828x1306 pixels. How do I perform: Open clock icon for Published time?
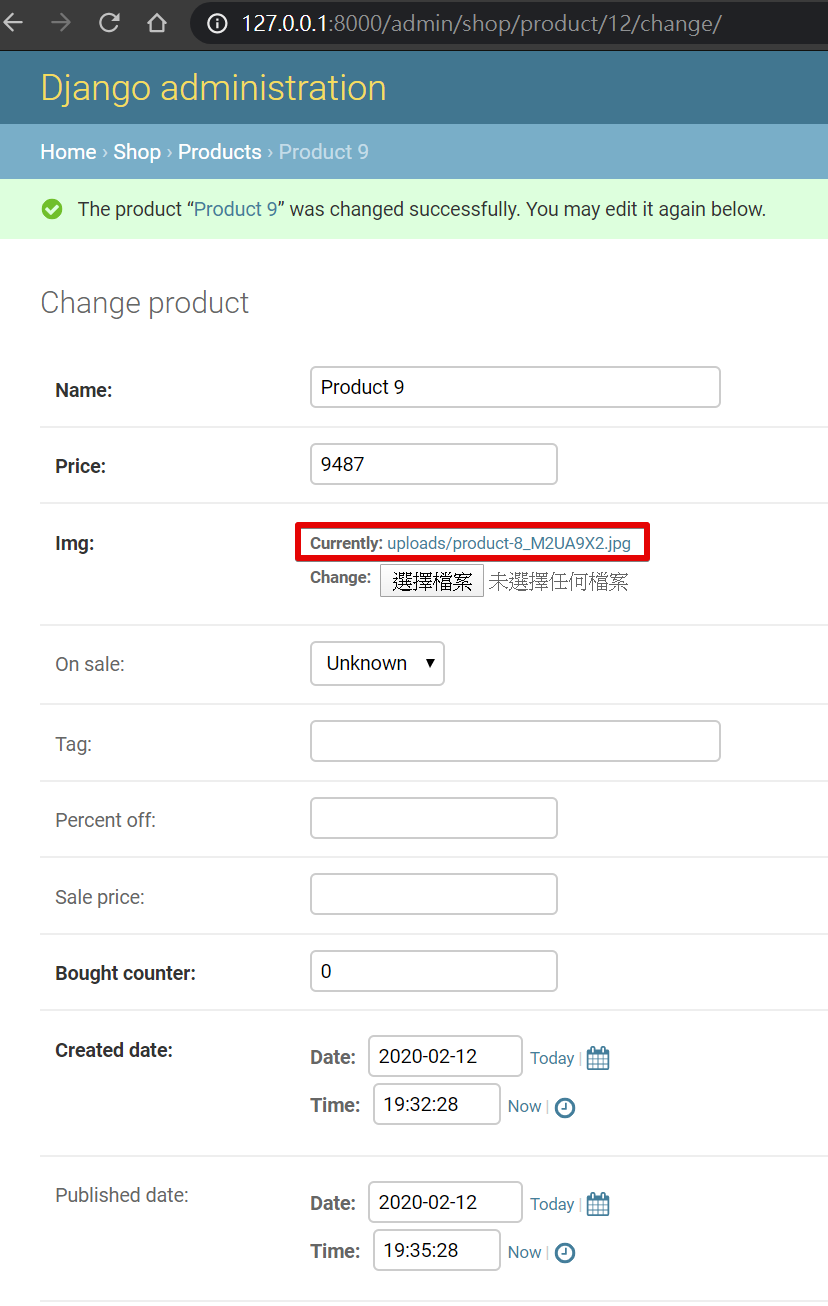[x=565, y=1253]
